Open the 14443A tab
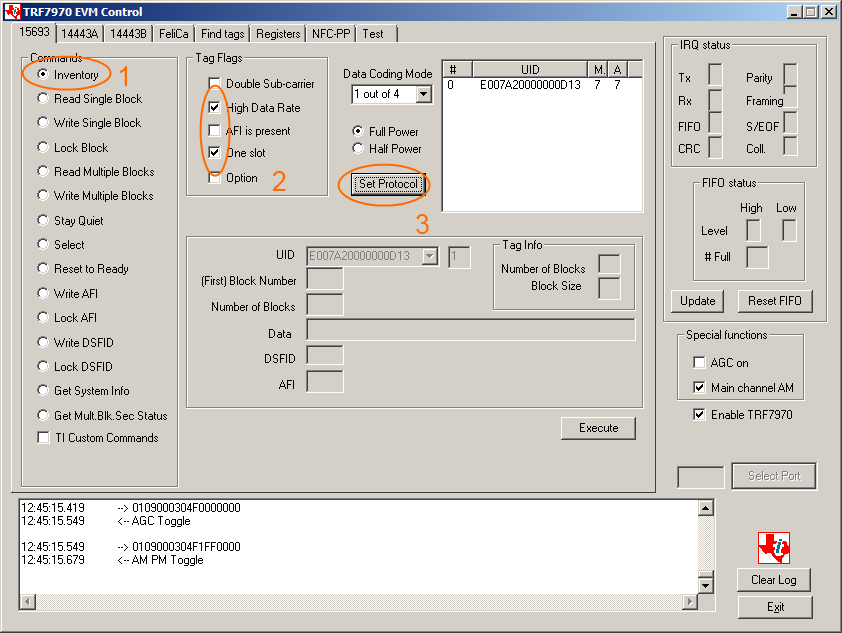The width and height of the screenshot is (842, 633). [79, 34]
